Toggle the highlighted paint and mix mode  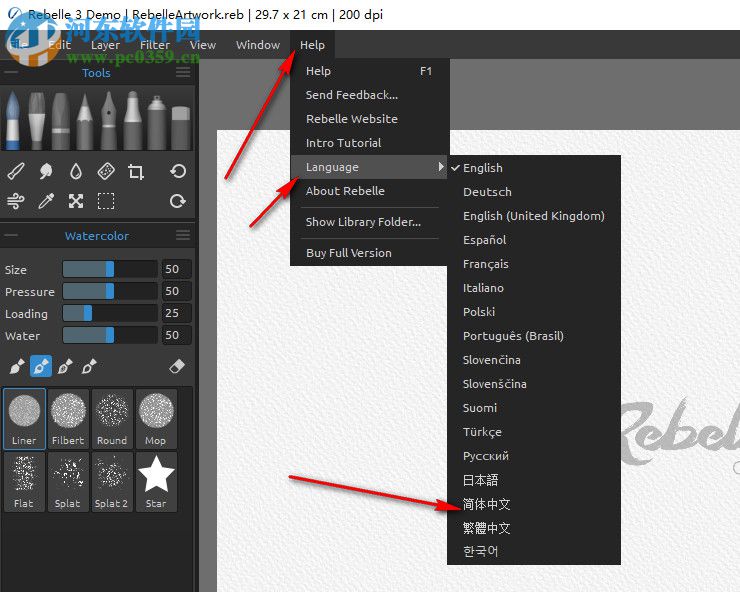pyautogui.click(x=41, y=366)
